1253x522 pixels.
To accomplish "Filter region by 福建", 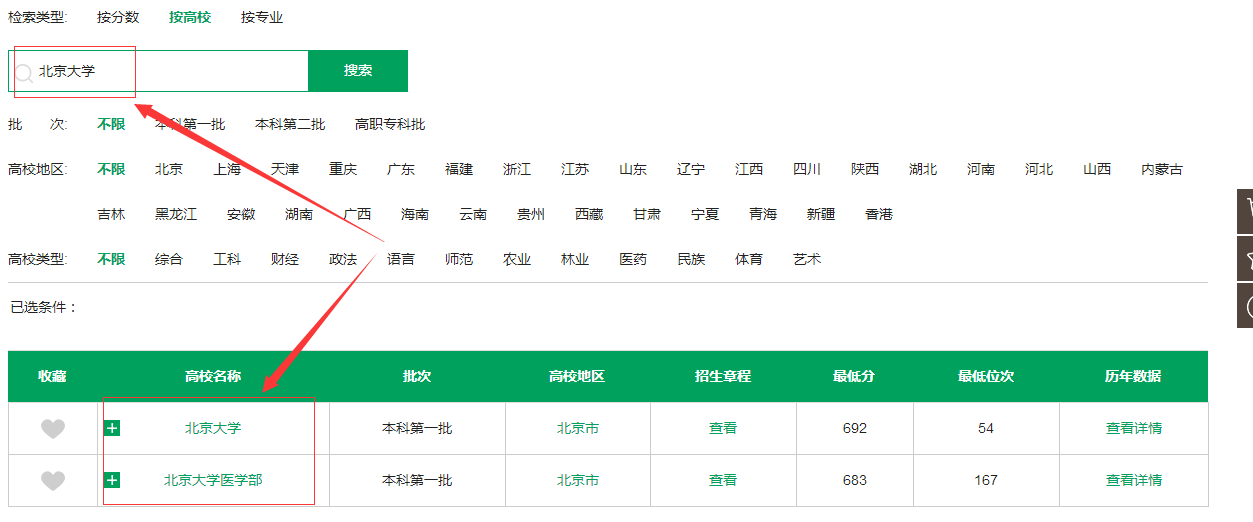I will (459, 169).
